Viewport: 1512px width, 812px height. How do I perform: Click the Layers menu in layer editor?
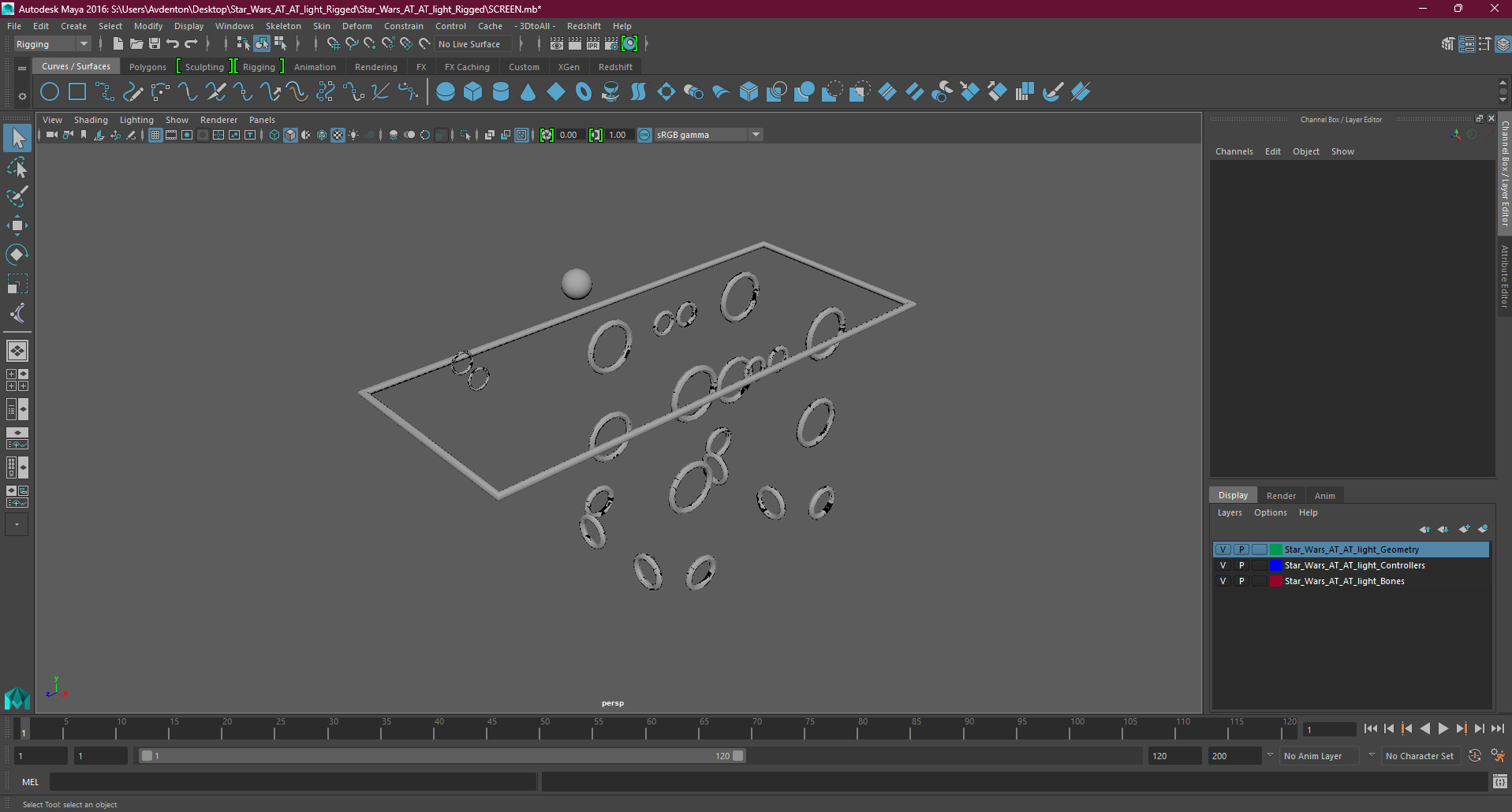[1230, 512]
